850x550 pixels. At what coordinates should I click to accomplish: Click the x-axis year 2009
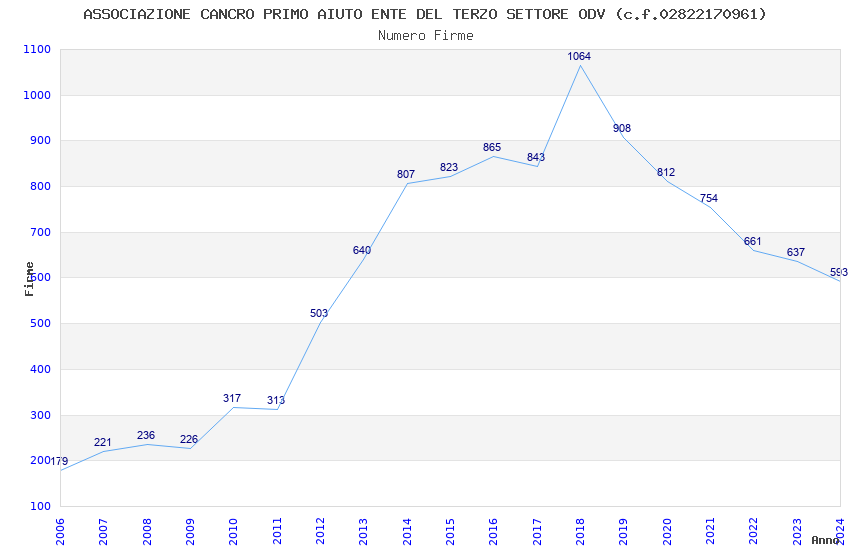[x=190, y=532]
